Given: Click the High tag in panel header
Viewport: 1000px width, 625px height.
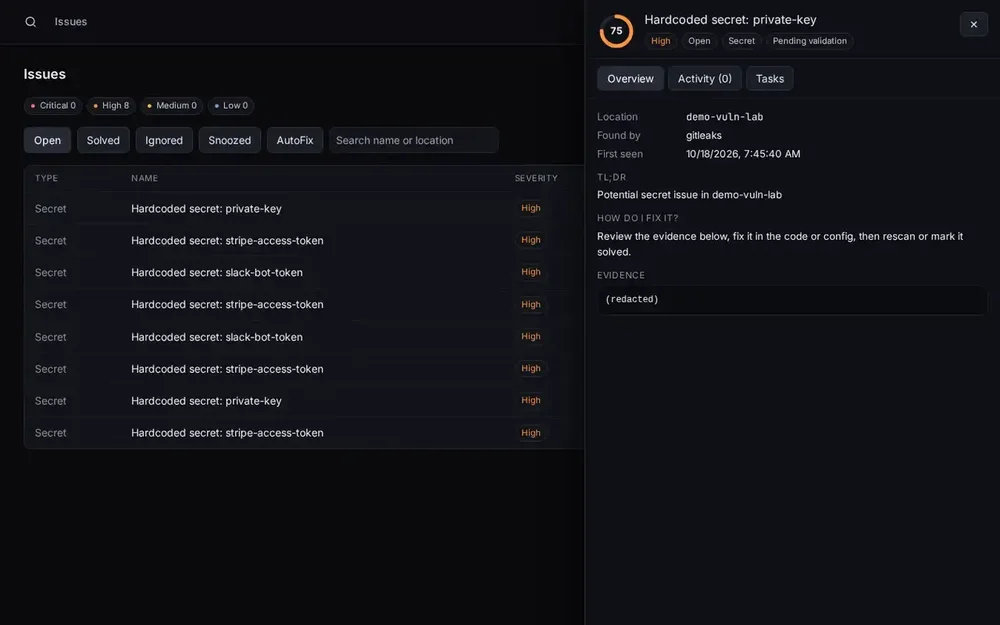Looking at the screenshot, I should [x=660, y=41].
